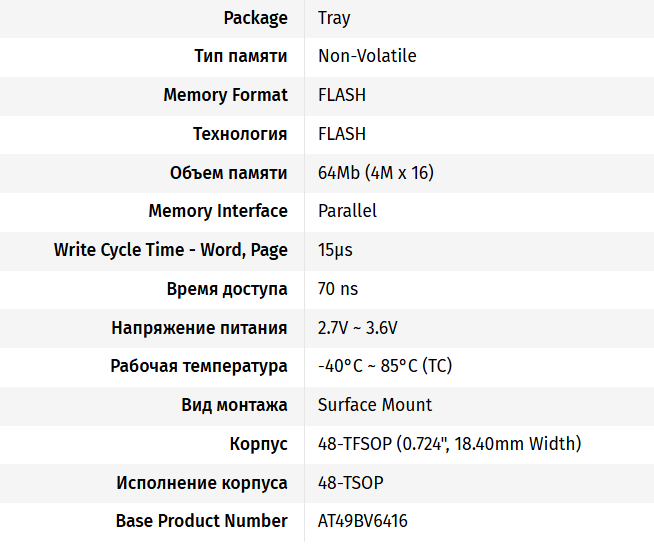Select the "Parallel" interface value
This screenshot has width=654, height=544.
coord(347,211)
